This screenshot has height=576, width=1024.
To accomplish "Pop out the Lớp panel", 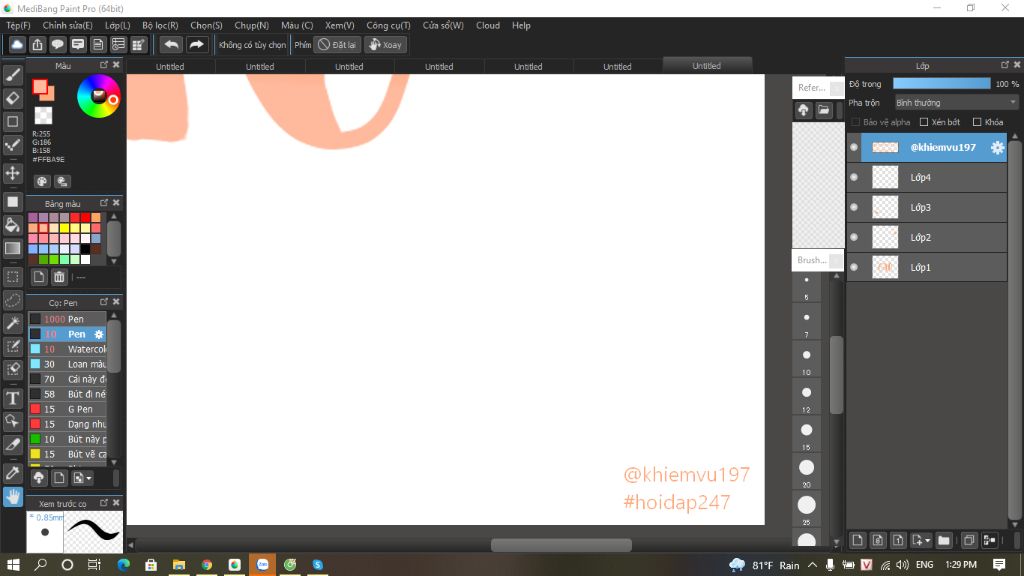I will click(1004, 65).
